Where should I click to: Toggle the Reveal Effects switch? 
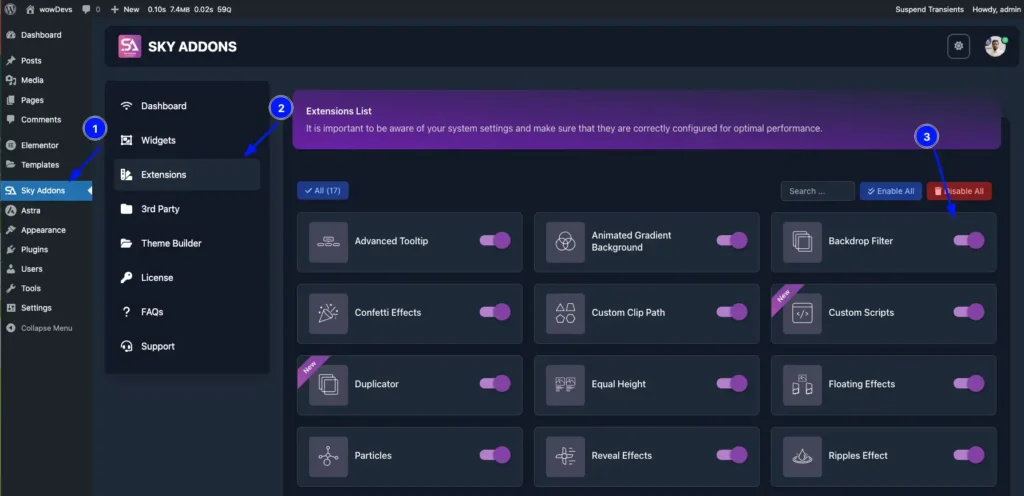click(732, 456)
